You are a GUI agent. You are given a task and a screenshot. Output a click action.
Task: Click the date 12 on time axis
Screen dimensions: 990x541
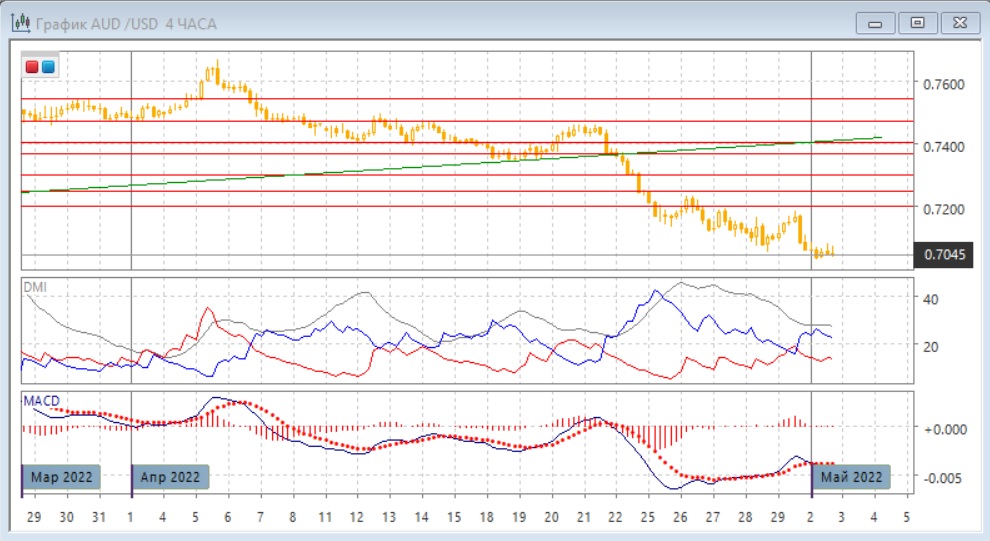pyautogui.click(x=357, y=518)
